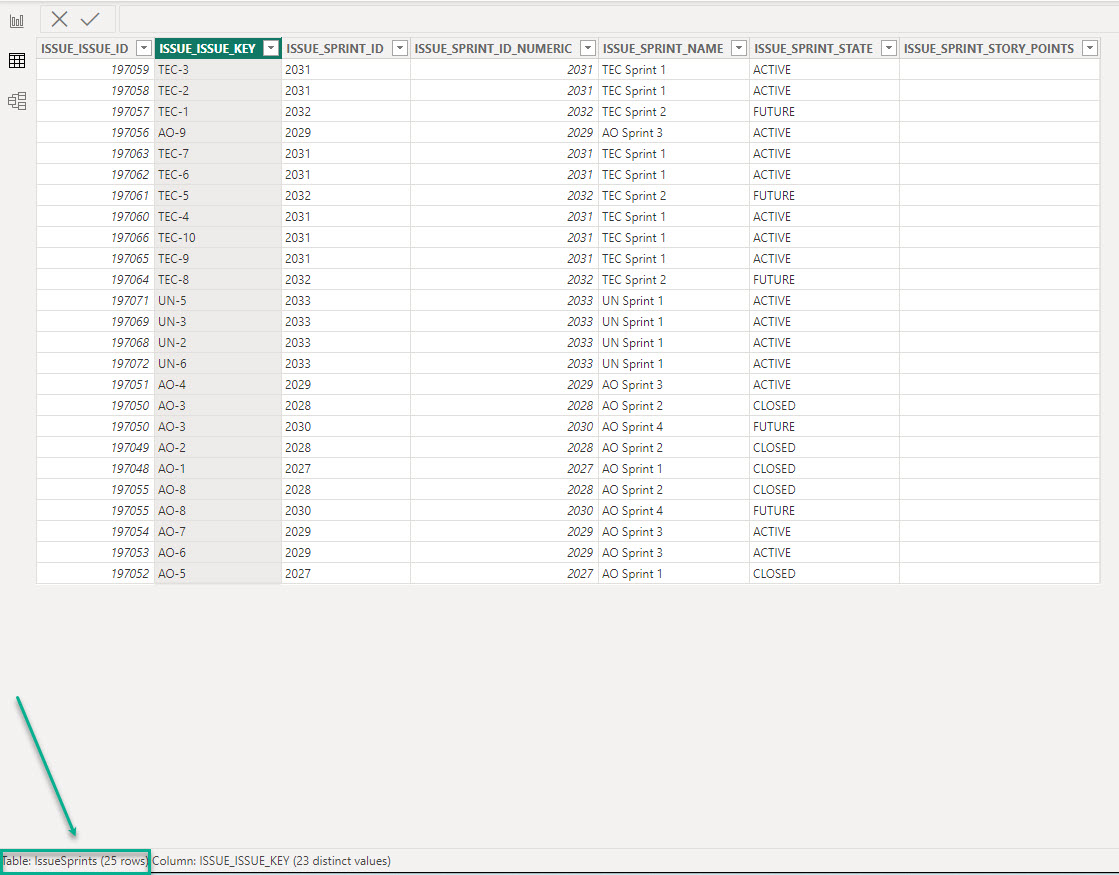The height and width of the screenshot is (875, 1119).
Task: Click the IssueSprints row count status text
Action: point(75,860)
